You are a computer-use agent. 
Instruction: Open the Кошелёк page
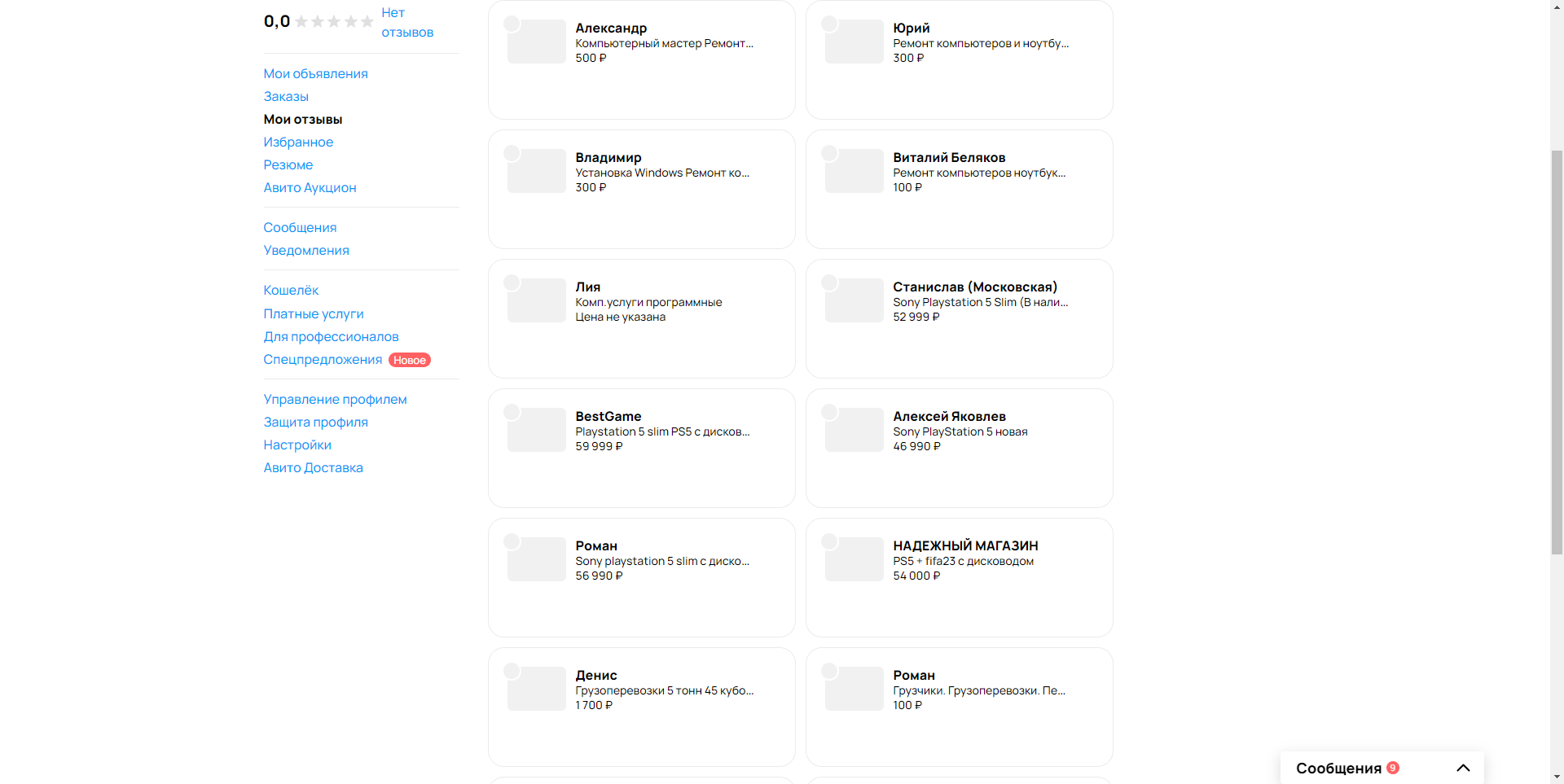pos(291,291)
